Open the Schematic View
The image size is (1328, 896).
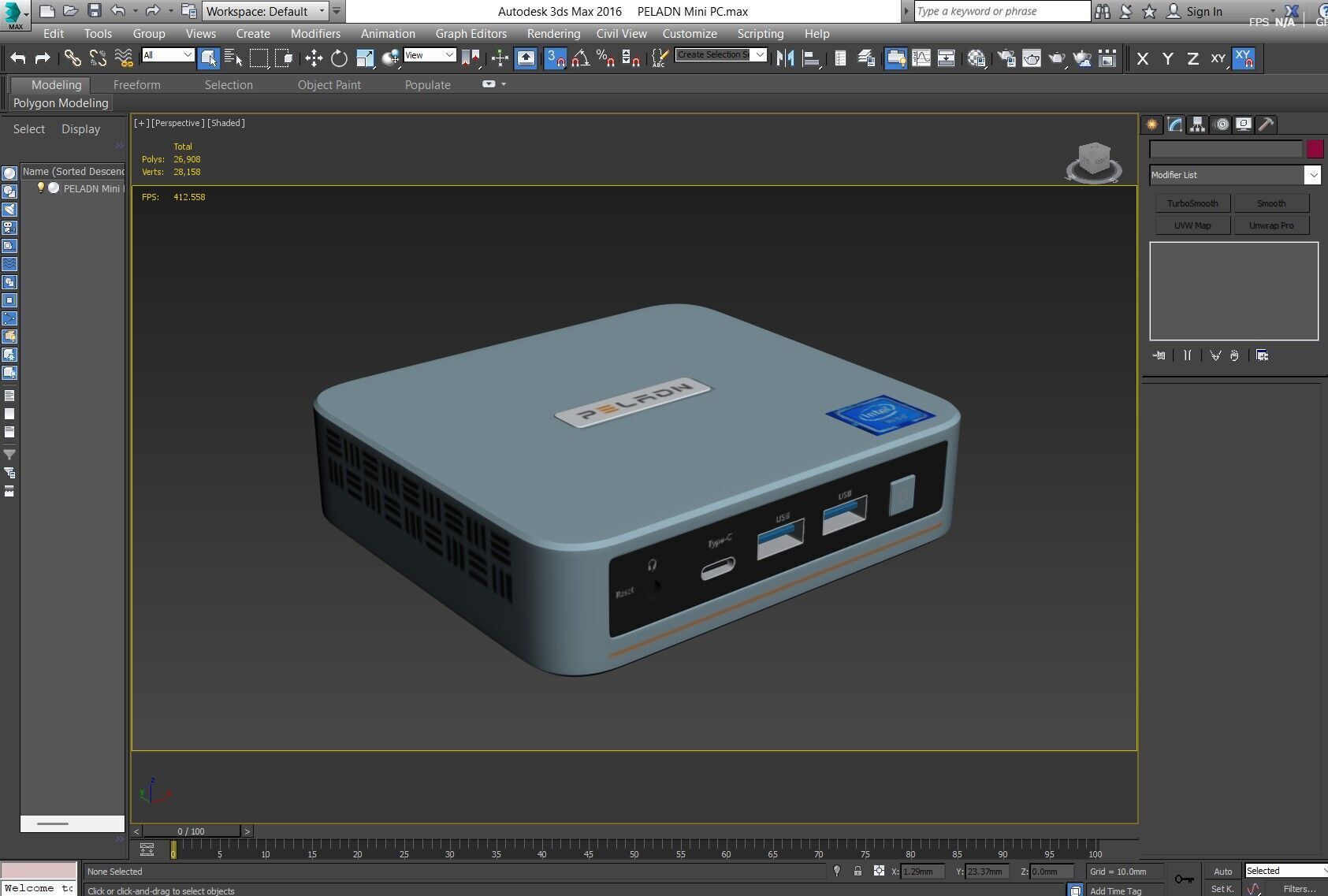coord(946,58)
